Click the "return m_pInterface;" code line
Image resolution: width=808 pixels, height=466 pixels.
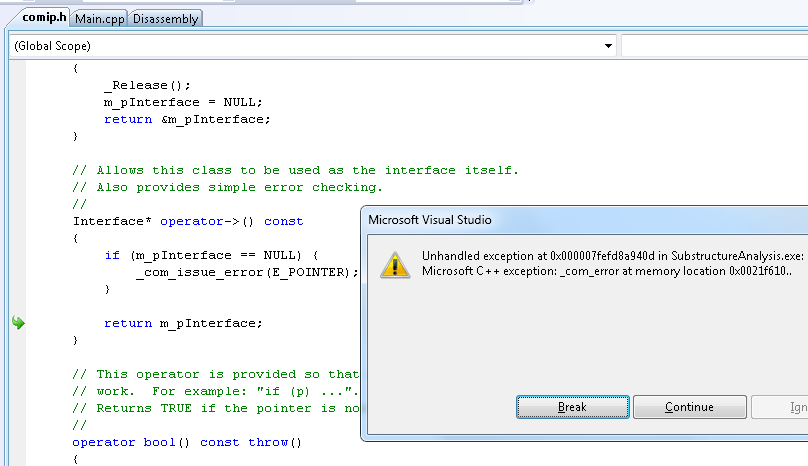coord(183,323)
